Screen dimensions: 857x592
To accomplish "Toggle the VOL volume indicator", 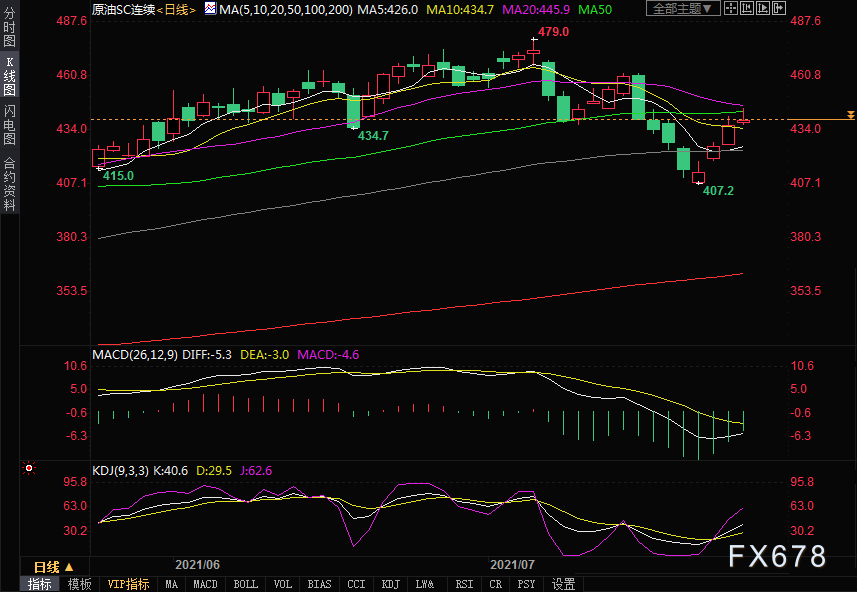I will (283, 584).
